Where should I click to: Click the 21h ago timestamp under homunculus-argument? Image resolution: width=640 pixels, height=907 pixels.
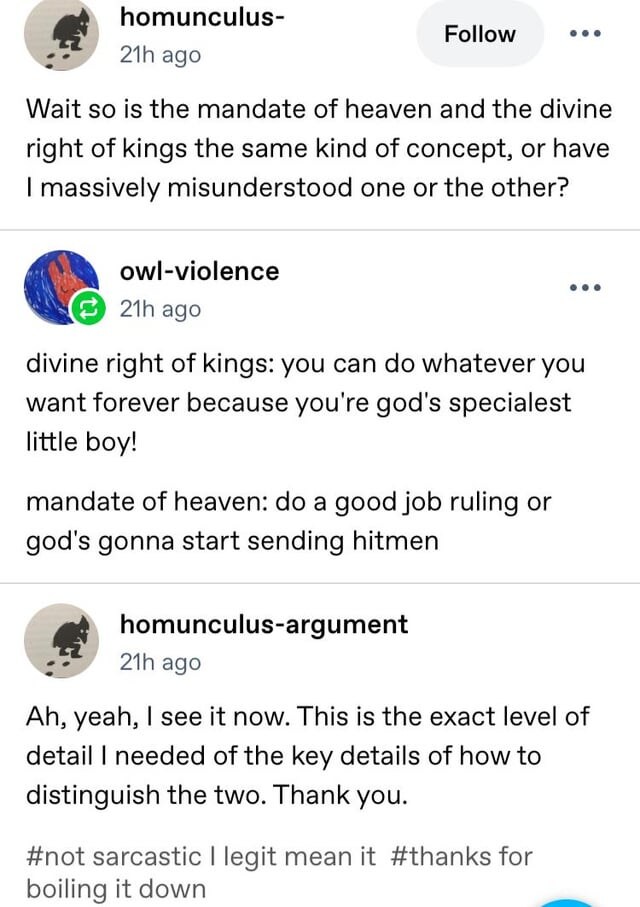(x=160, y=662)
